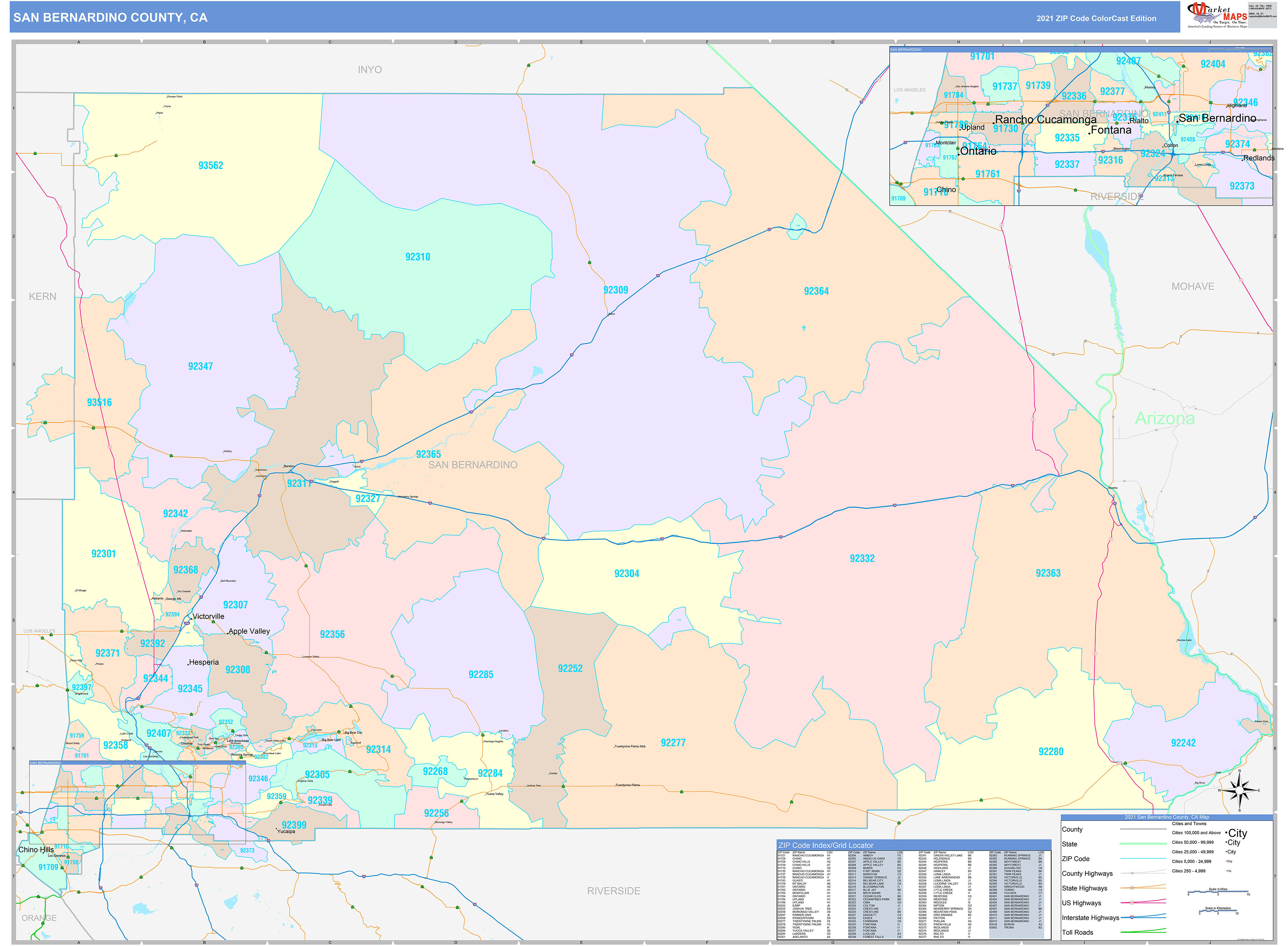1288x946 pixels.
Task: Click Fontana in the inset map
Action: [x=1110, y=130]
